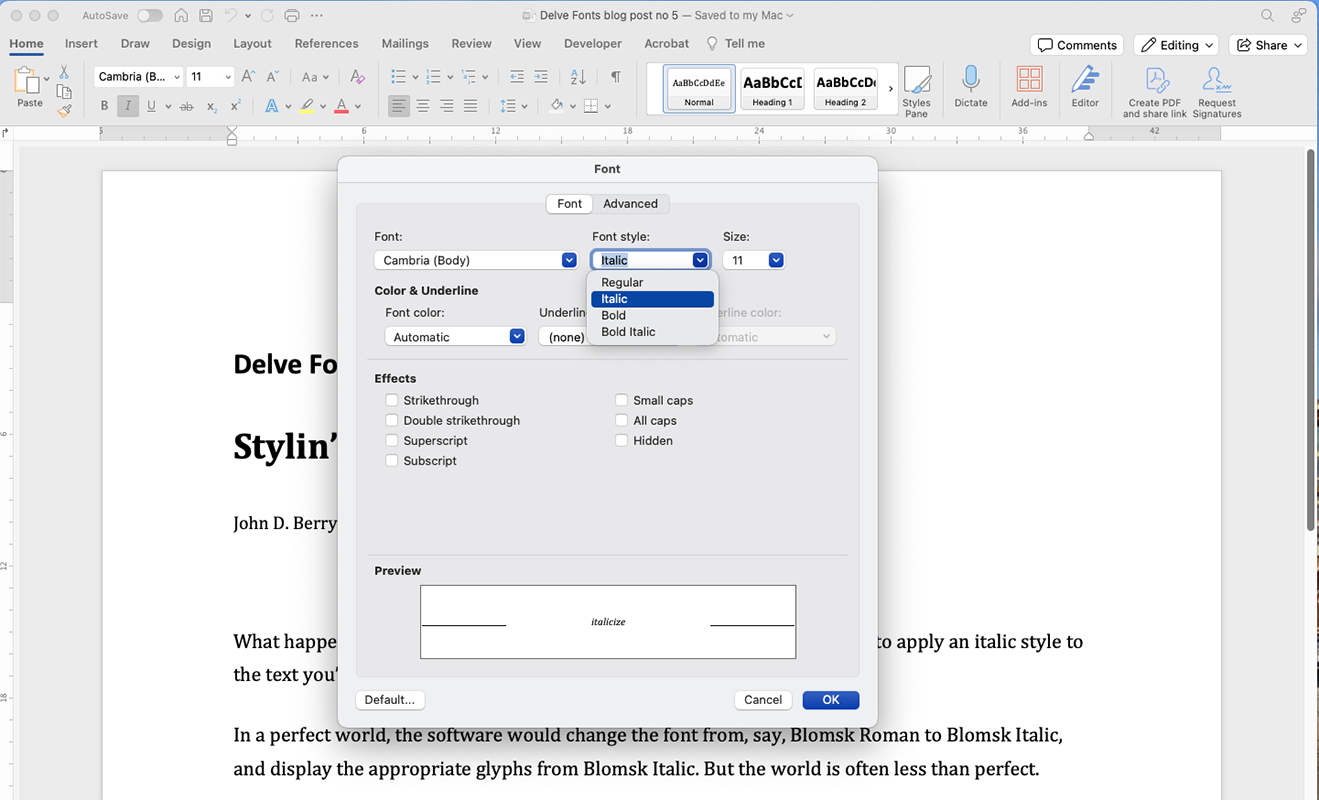Select Regular from font style list
The image size is (1319, 800).
[652, 282]
